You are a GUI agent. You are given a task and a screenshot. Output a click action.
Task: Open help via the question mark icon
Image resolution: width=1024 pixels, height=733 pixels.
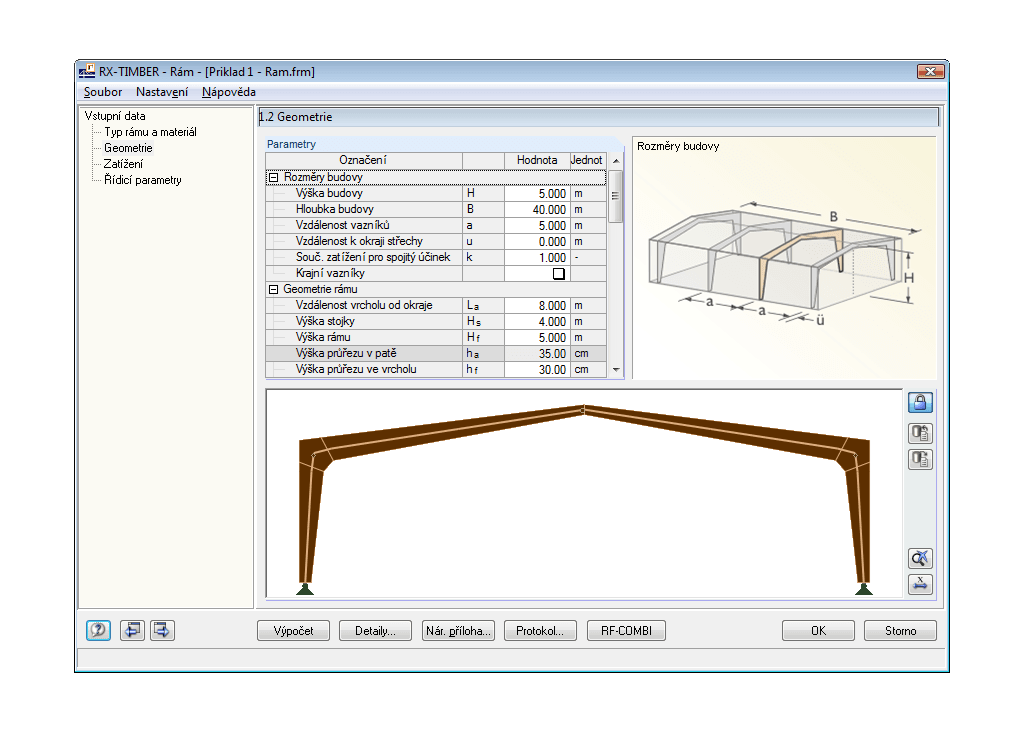click(99, 630)
